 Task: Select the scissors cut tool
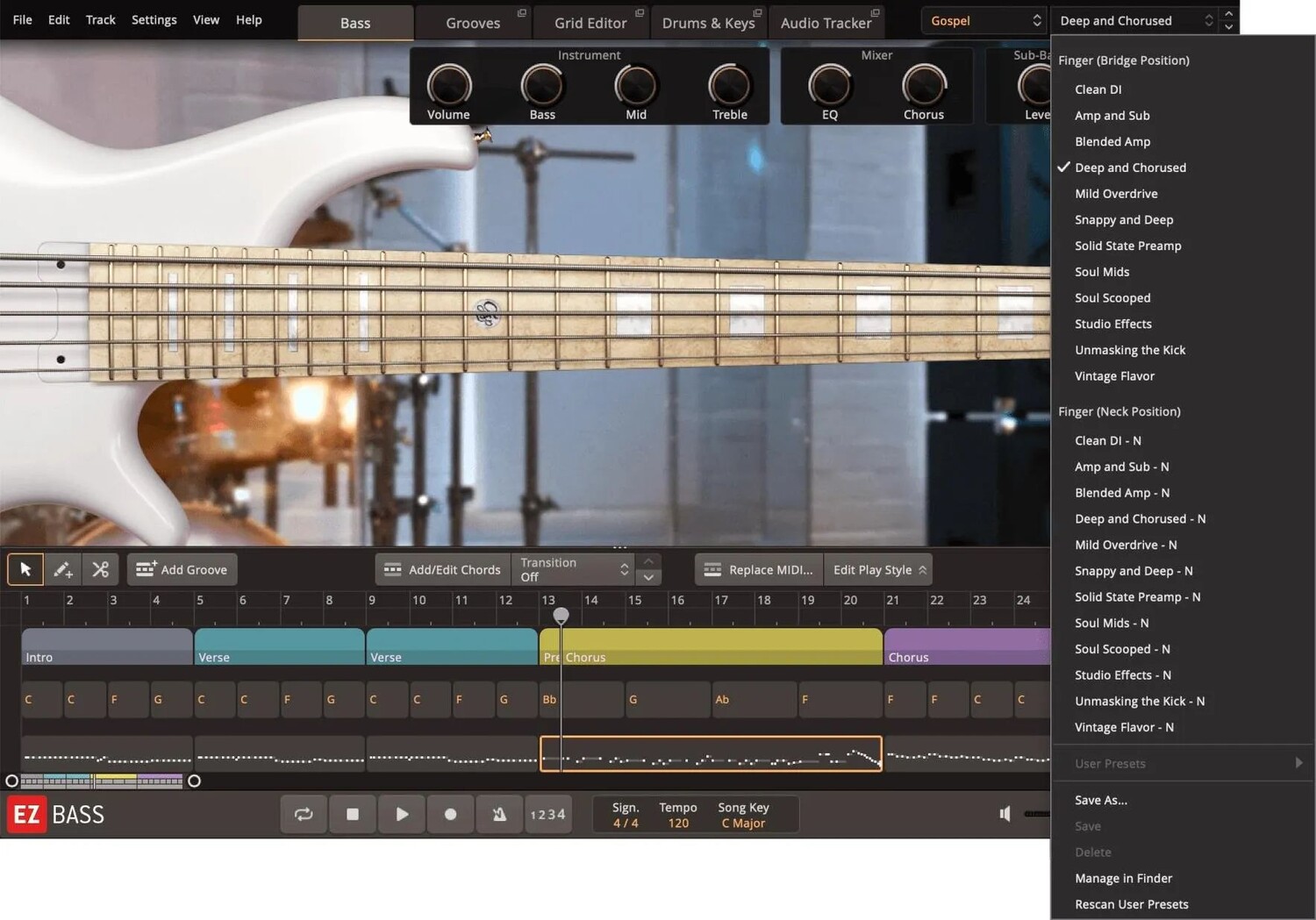(x=100, y=569)
